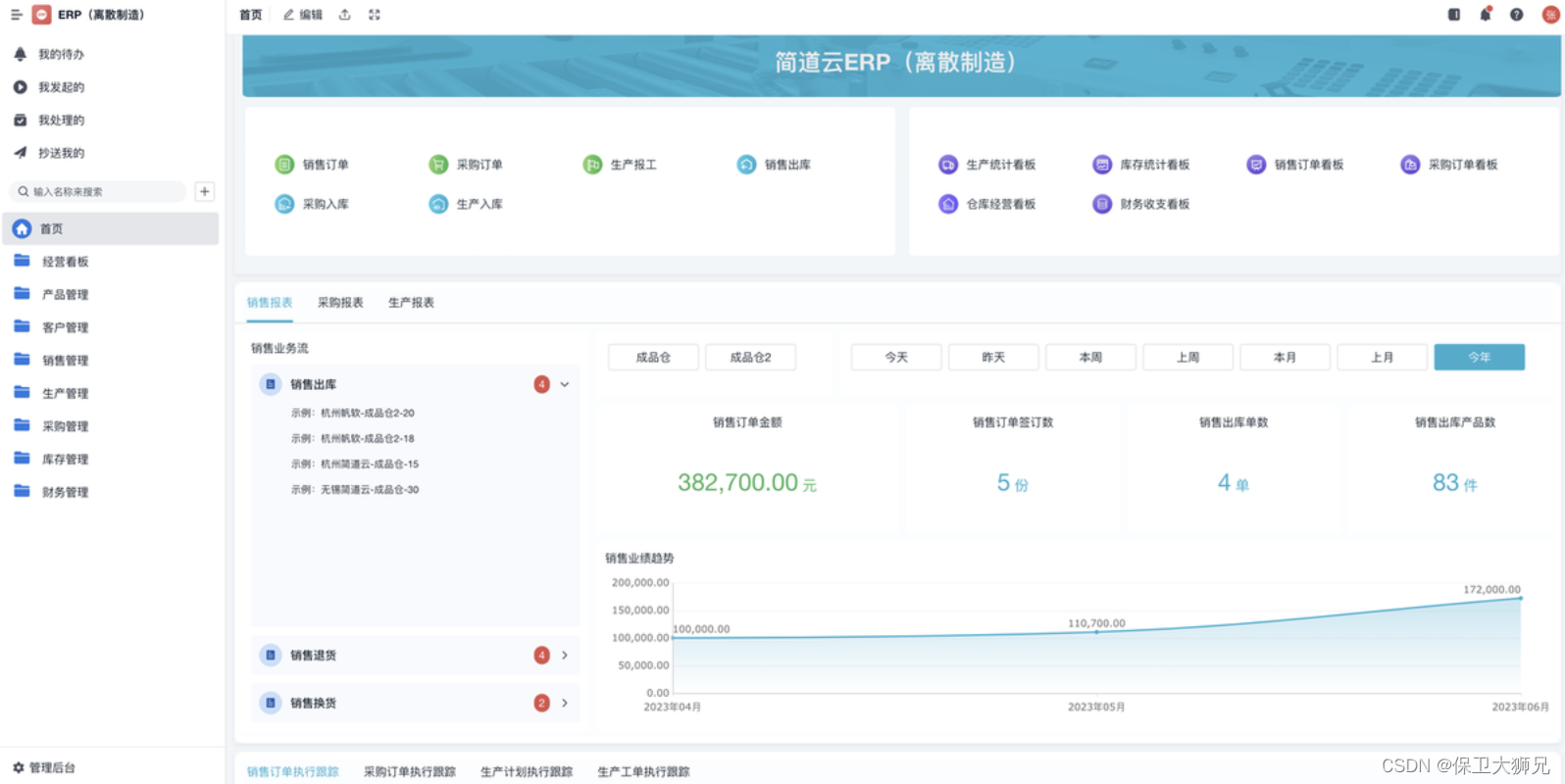Click the ERP app logo icon
Image resolution: width=1565 pixels, height=784 pixels.
coord(41,15)
